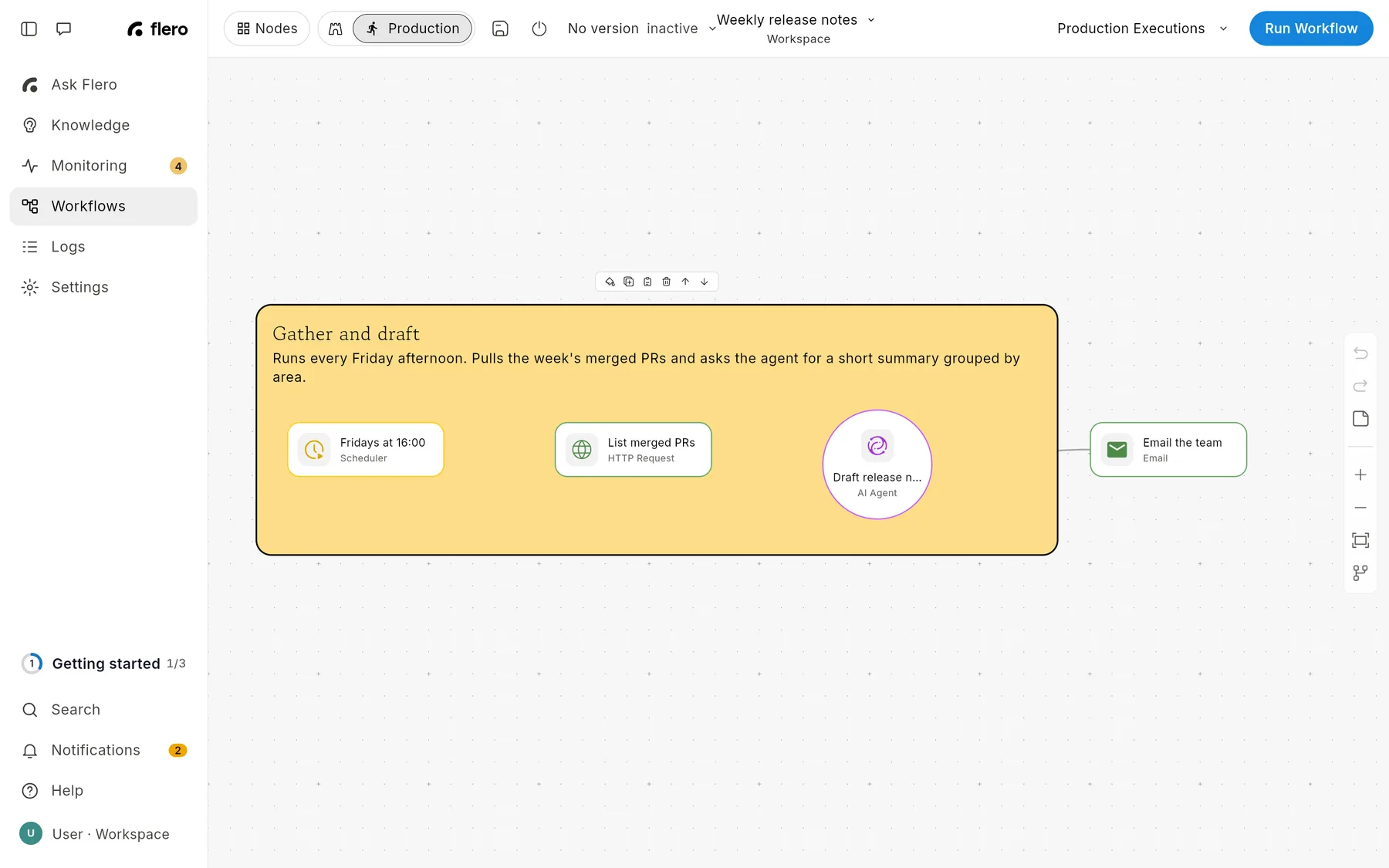Zoom out on the canvas
Viewport: 1389px width, 868px height.
click(x=1360, y=508)
